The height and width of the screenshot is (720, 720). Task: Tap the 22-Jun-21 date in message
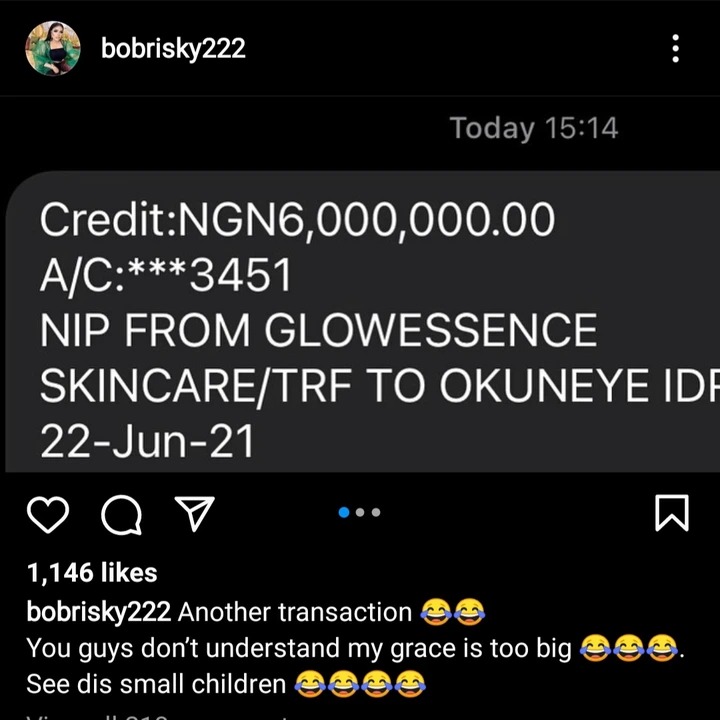coord(147,441)
